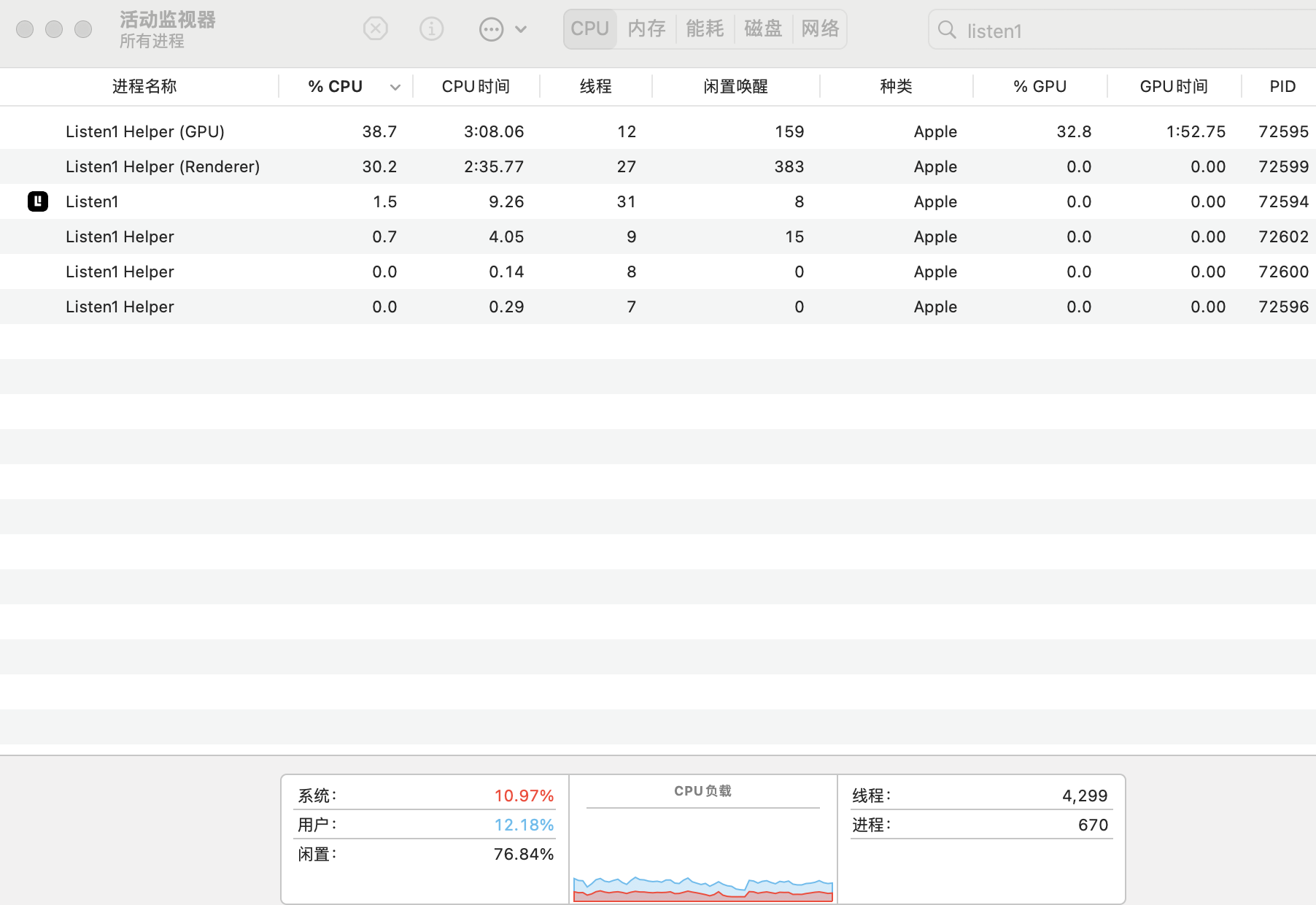Switch to the 磁盘 tab

pos(763,28)
